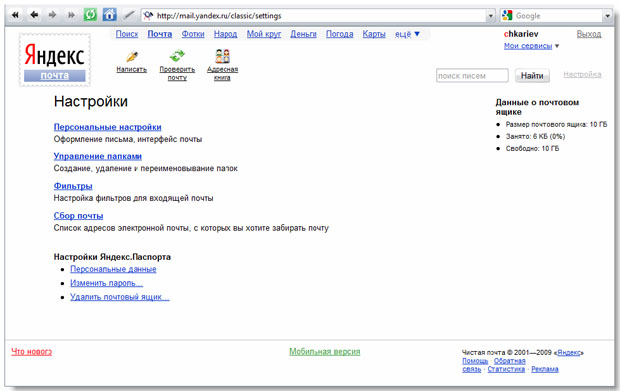
Task: Click the Яндекс почта logo
Action: 55,60
